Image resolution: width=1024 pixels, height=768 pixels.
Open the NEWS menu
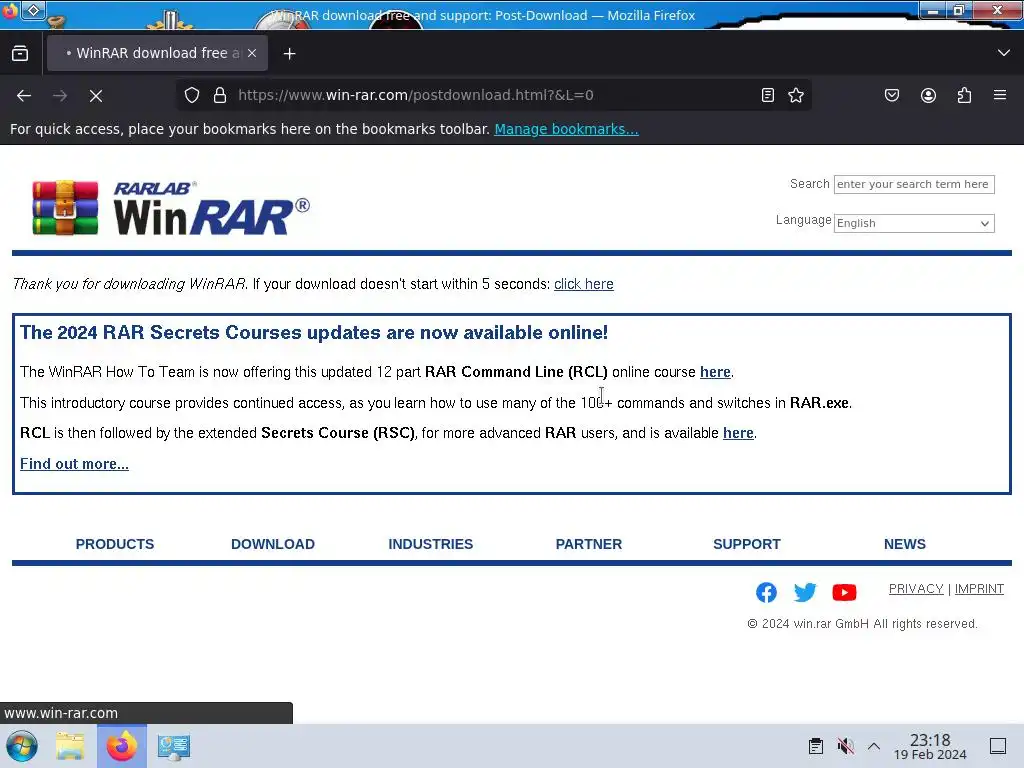pos(904,544)
